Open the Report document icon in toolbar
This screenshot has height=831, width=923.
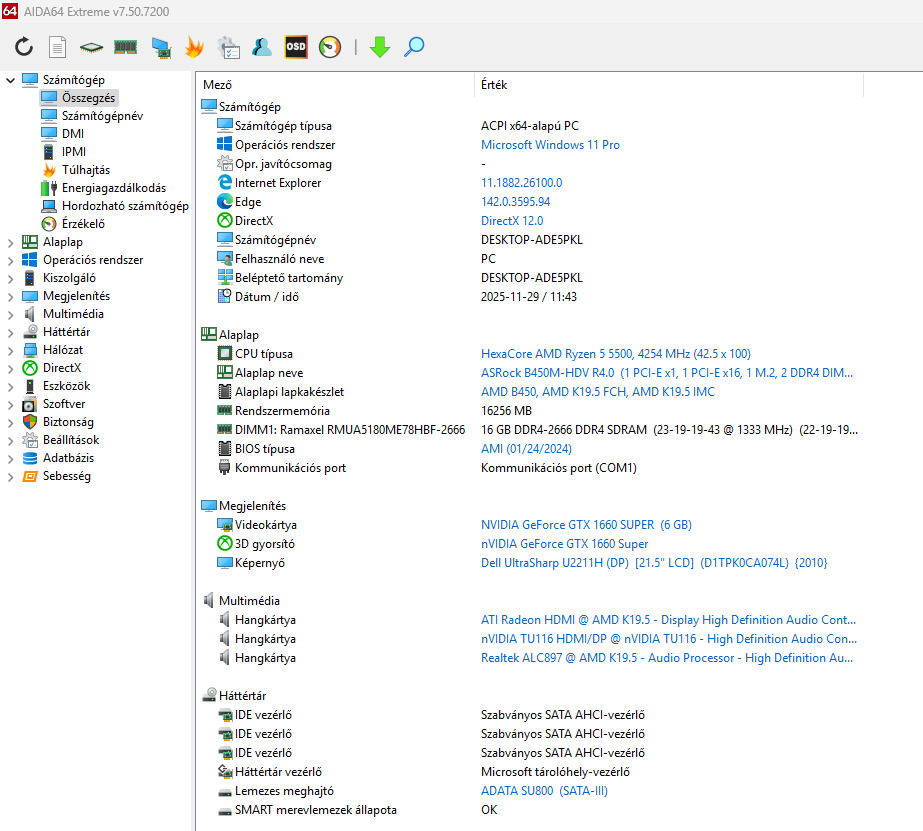pos(57,46)
